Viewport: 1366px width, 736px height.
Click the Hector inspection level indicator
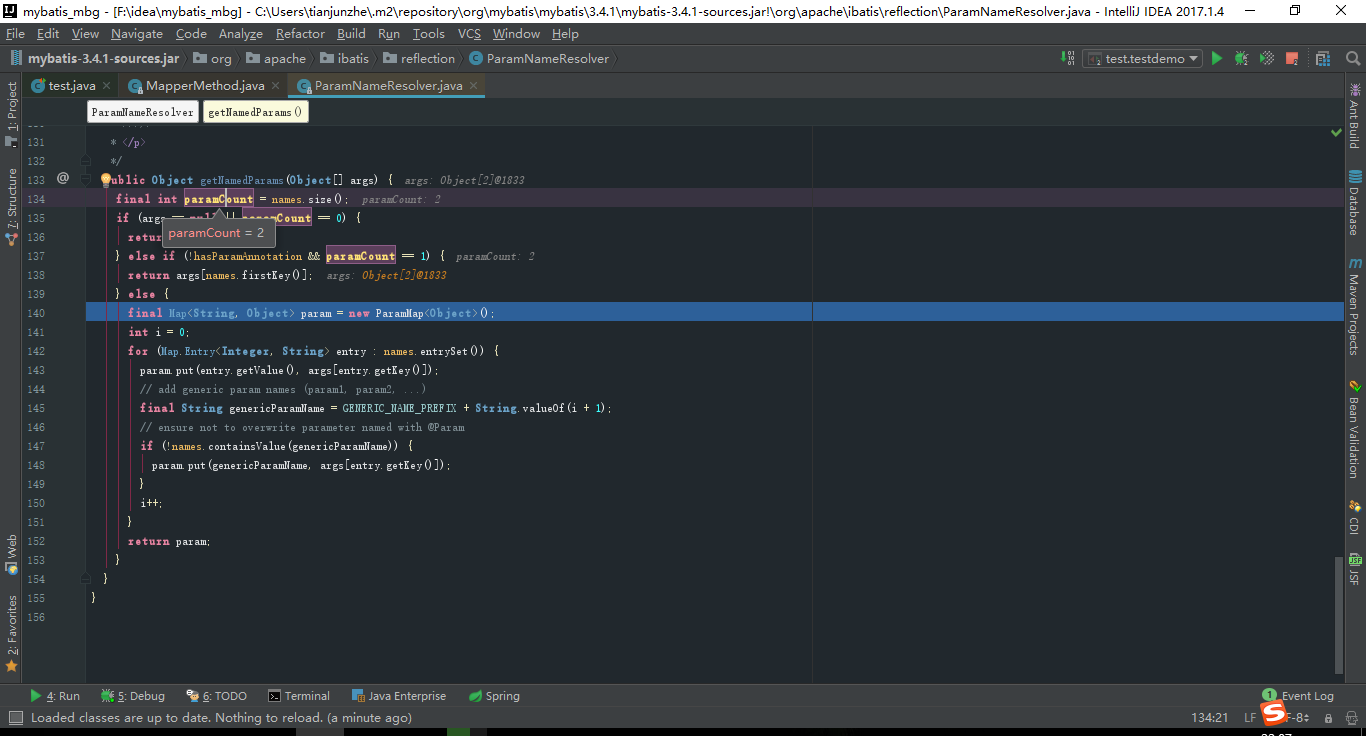(x=1351, y=717)
